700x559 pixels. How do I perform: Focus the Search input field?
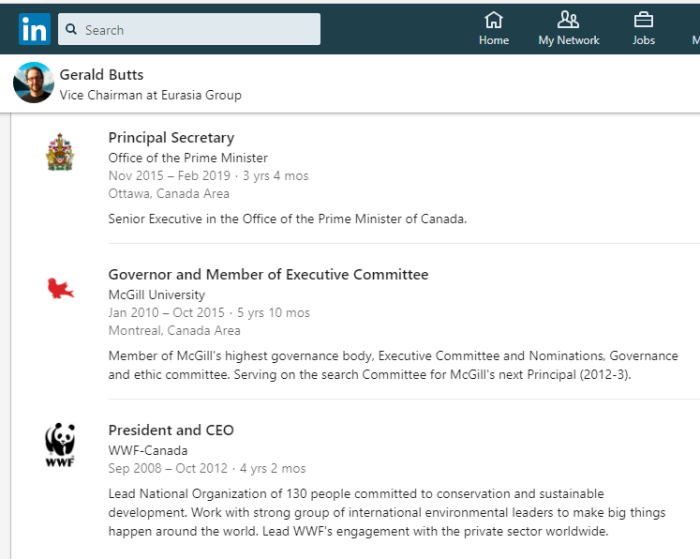click(189, 29)
